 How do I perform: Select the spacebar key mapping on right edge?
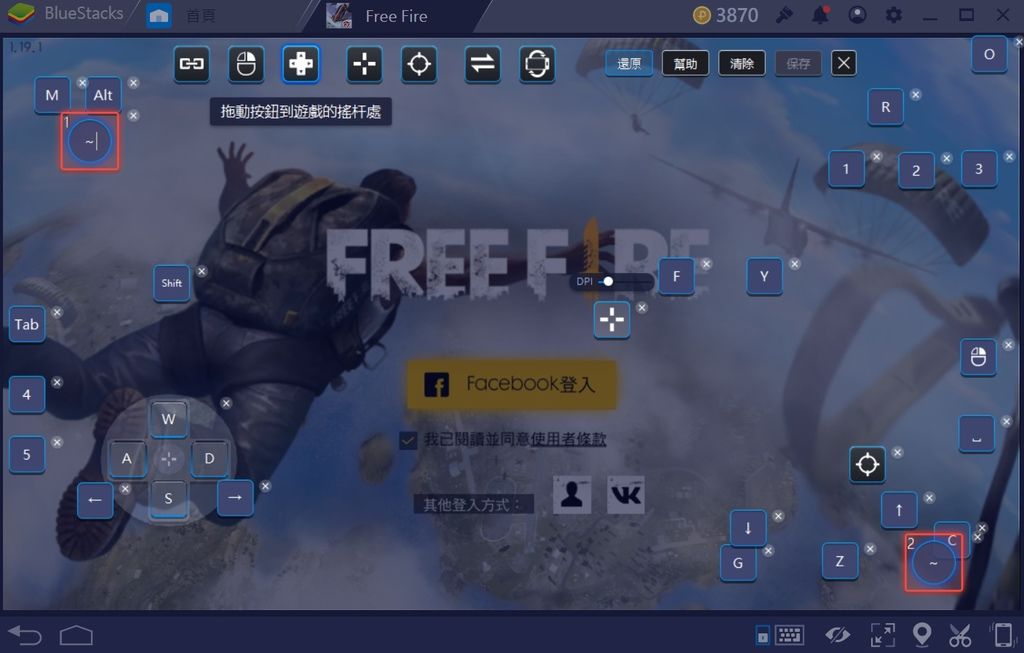[976, 434]
